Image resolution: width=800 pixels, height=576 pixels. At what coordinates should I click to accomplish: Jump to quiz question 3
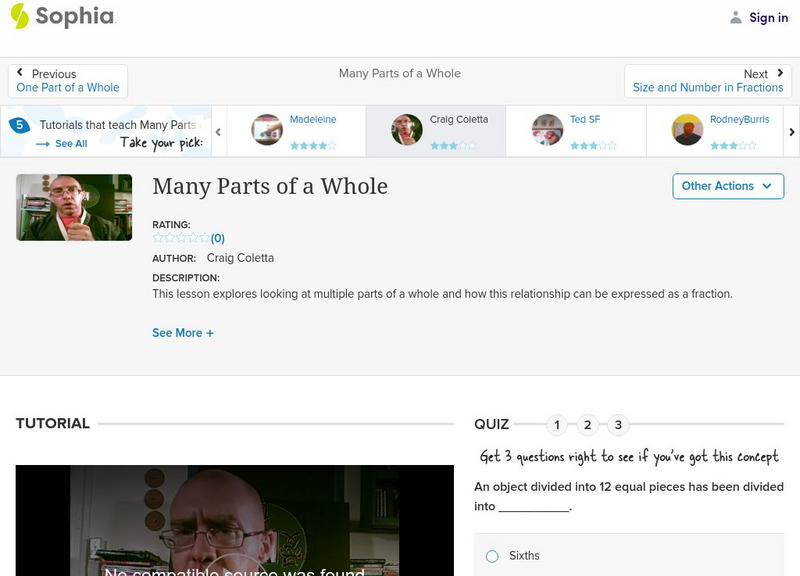[618, 425]
